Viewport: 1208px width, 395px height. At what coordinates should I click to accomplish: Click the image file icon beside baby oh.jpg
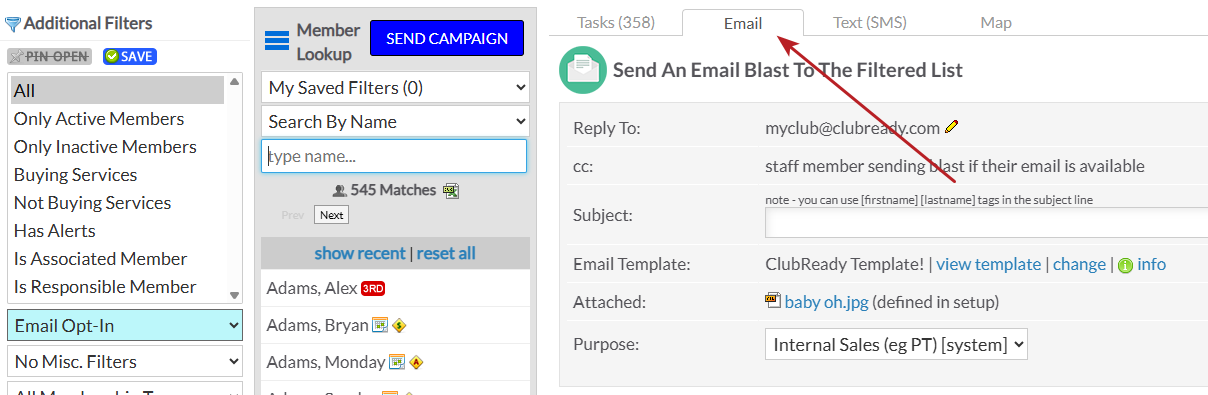point(772,300)
